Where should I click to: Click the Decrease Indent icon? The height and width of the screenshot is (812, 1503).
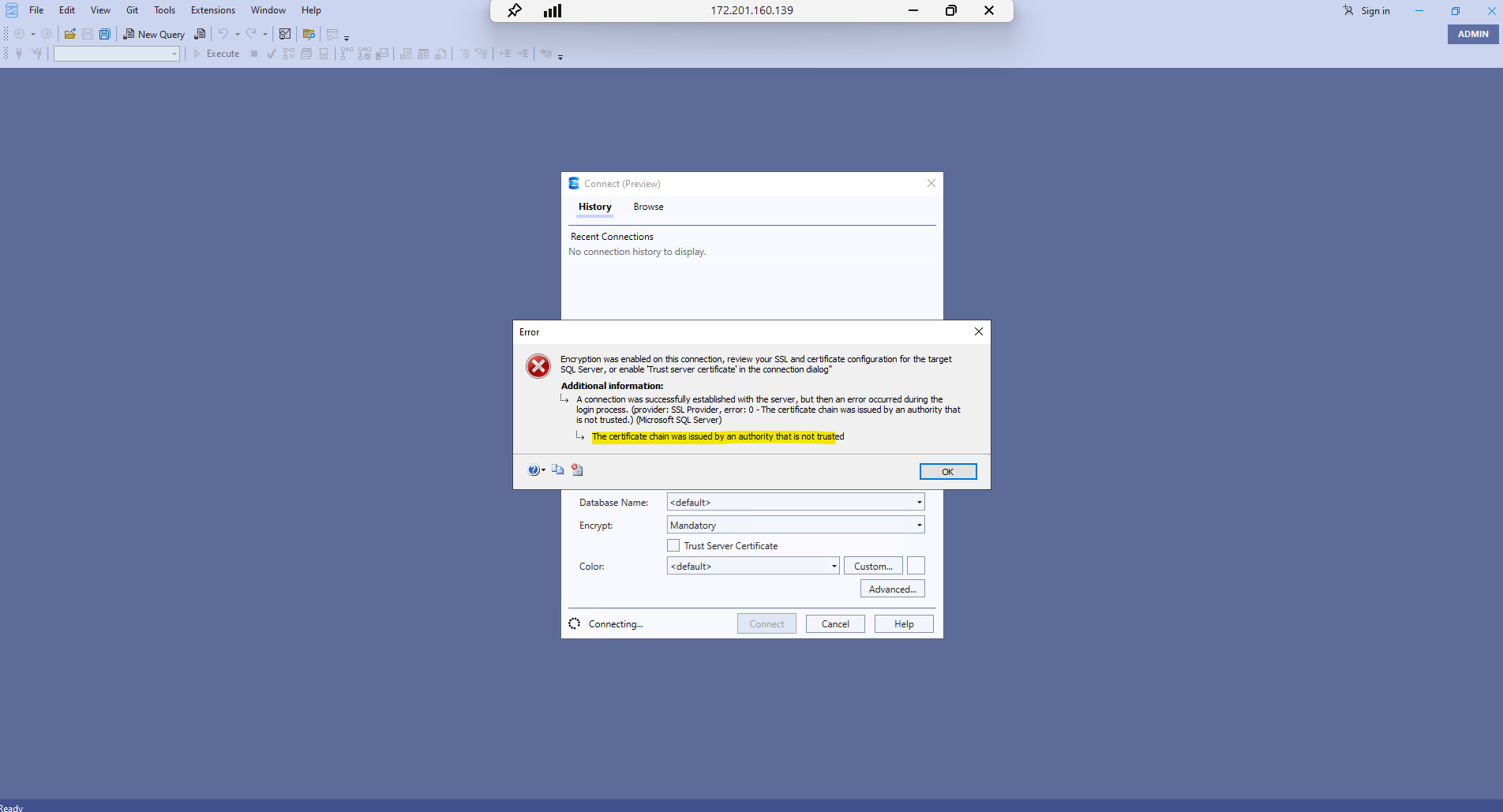click(505, 54)
